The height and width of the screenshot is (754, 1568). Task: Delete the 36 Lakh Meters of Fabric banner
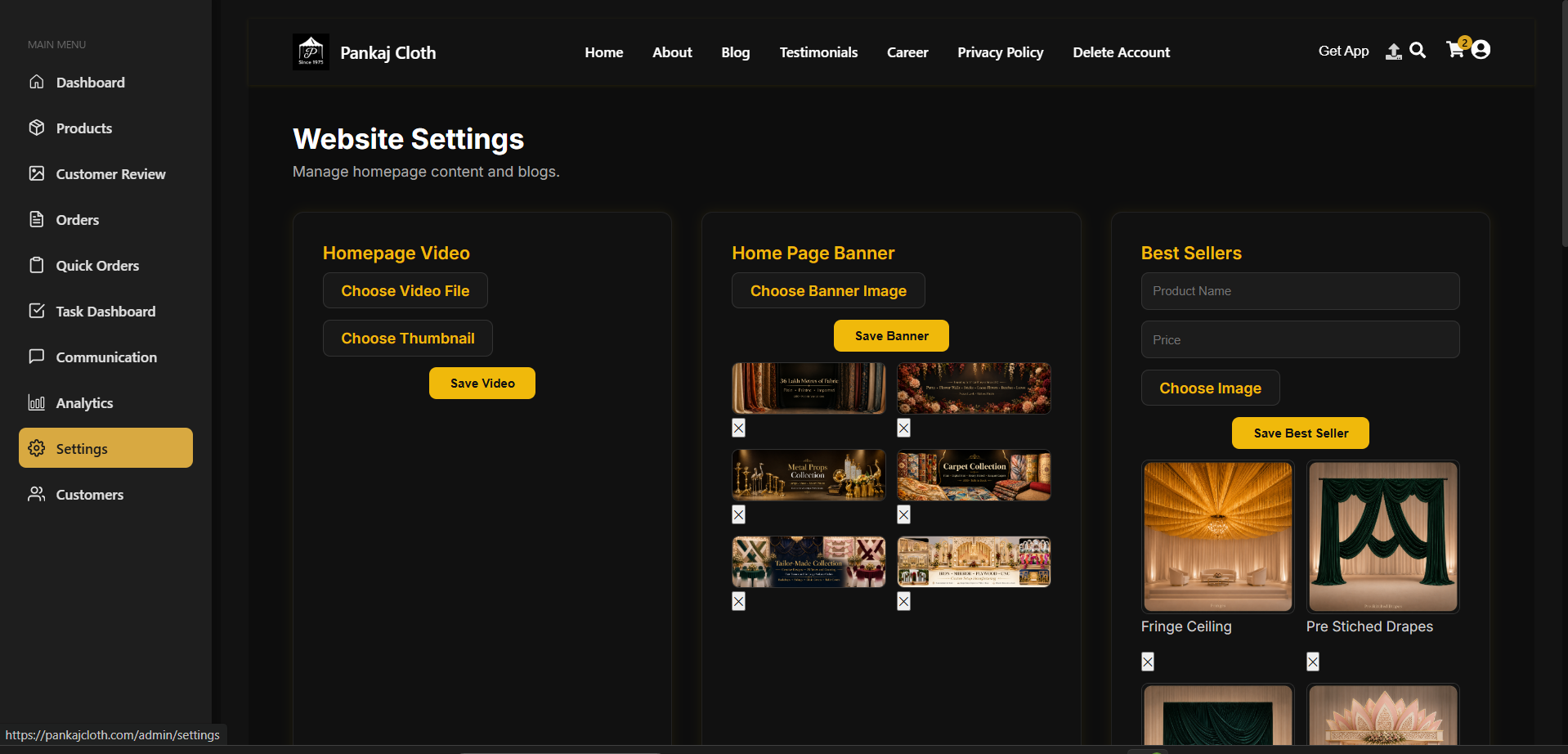point(739,428)
